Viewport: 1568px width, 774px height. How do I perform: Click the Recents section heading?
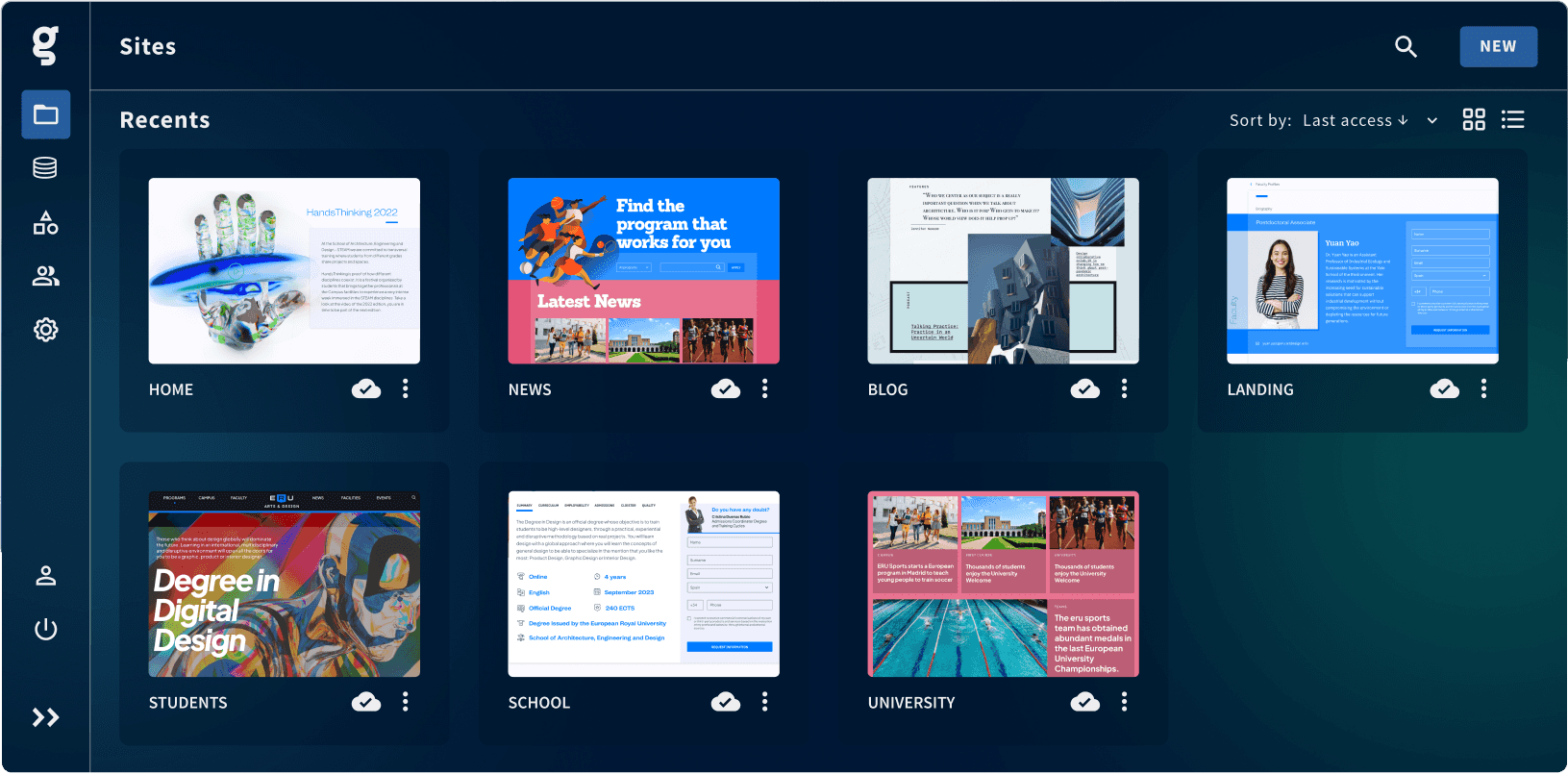(165, 120)
